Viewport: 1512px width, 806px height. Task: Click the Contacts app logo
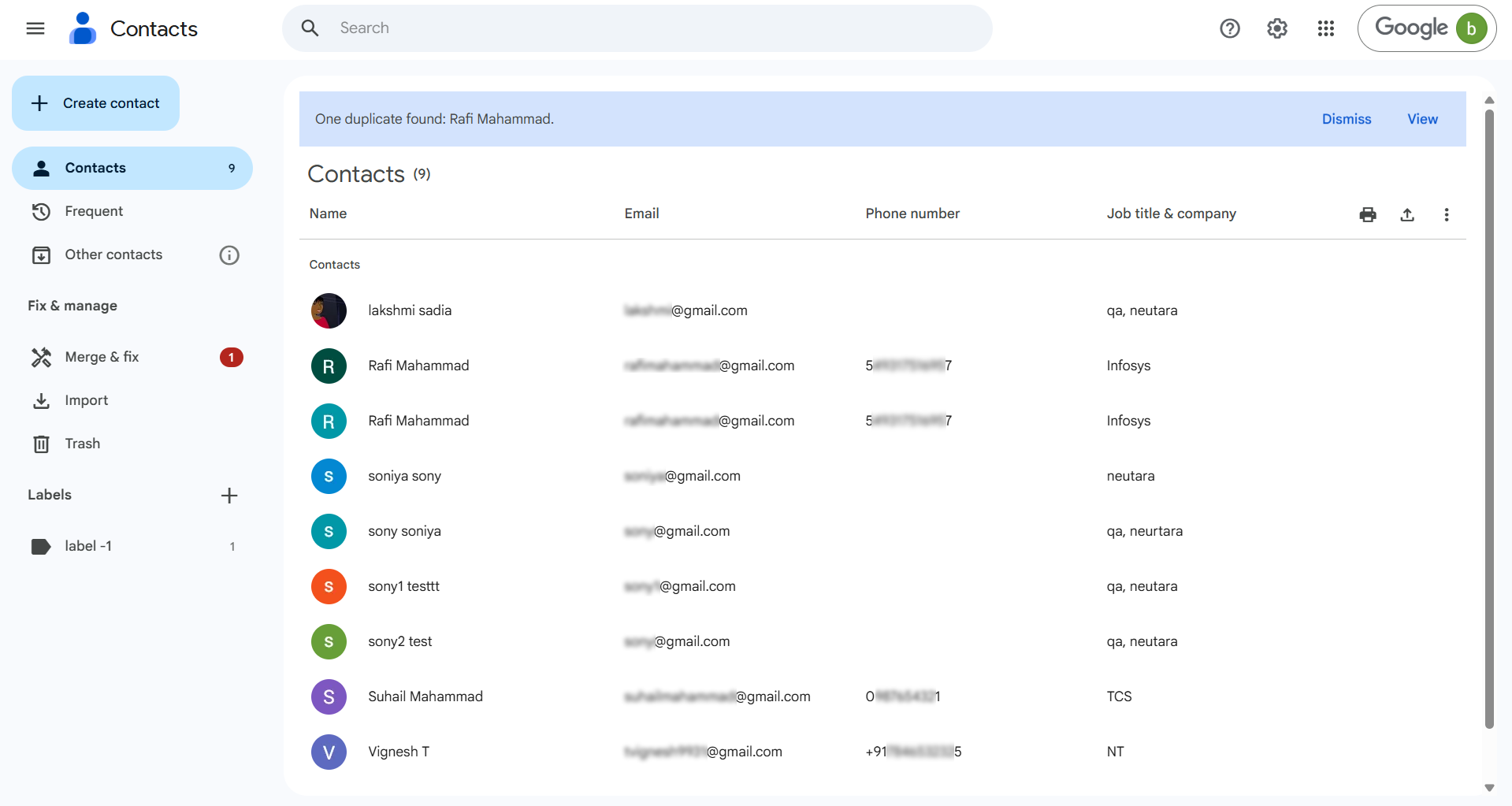point(83,28)
